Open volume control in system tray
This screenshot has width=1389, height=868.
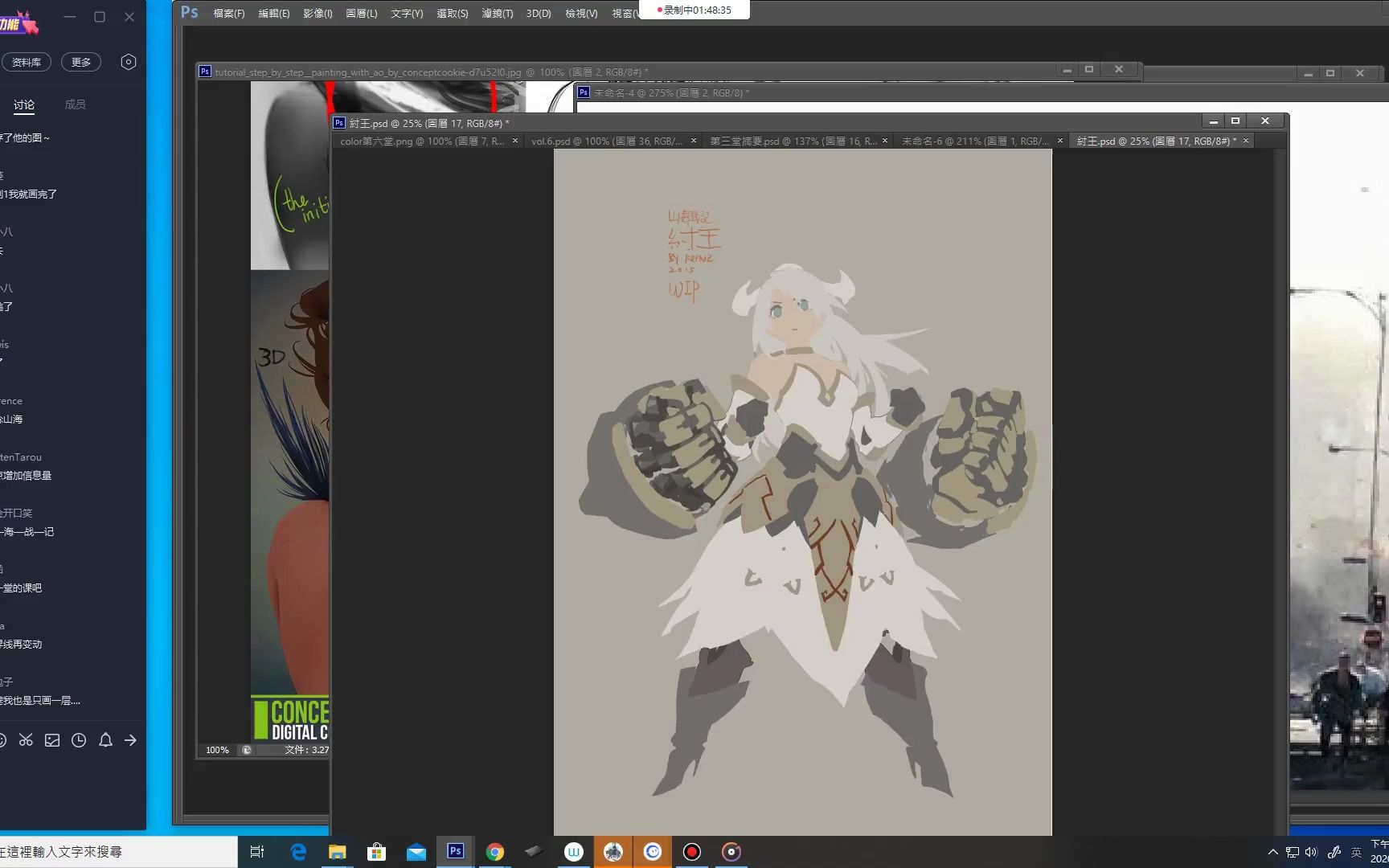click(1312, 852)
